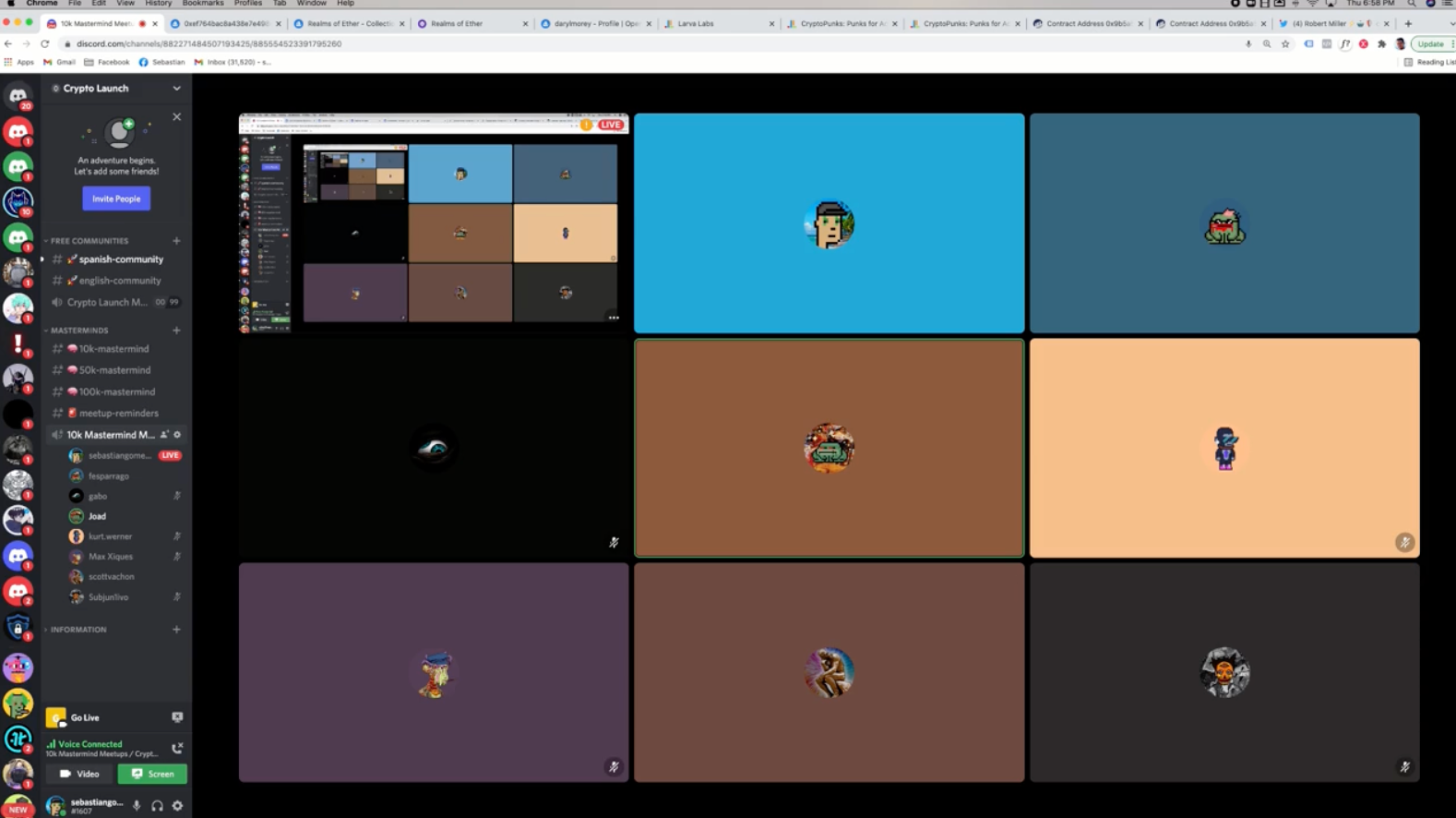
Task: Open meetup-reminders channel
Action: pos(115,413)
